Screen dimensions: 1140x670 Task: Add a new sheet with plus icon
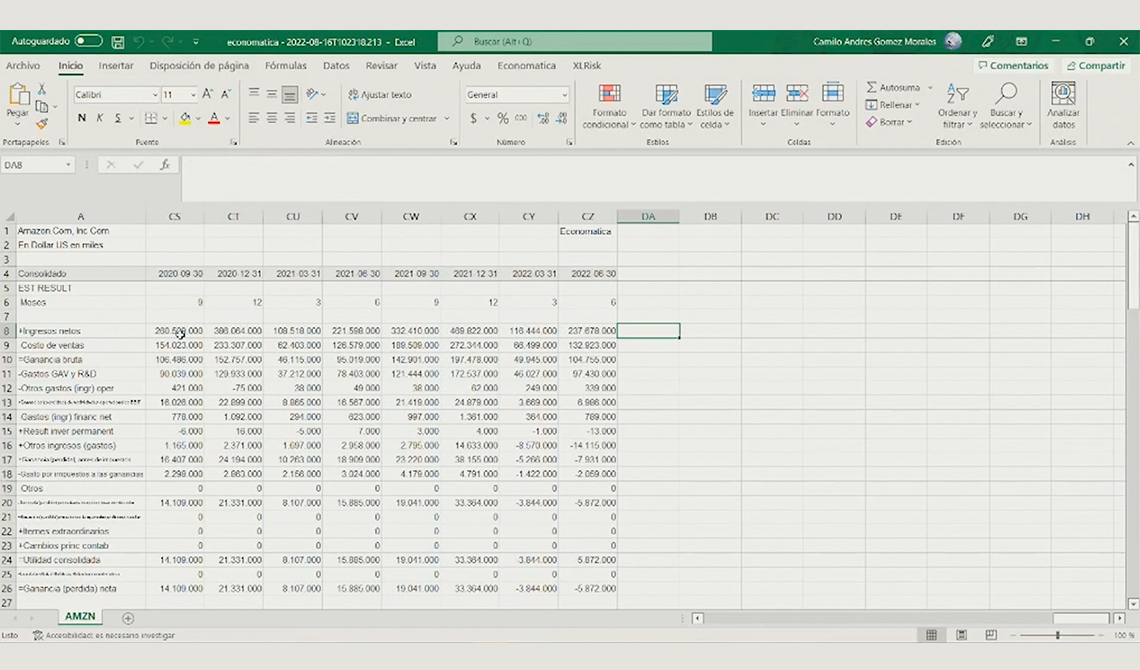pyautogui.click(x=128, y=618)
